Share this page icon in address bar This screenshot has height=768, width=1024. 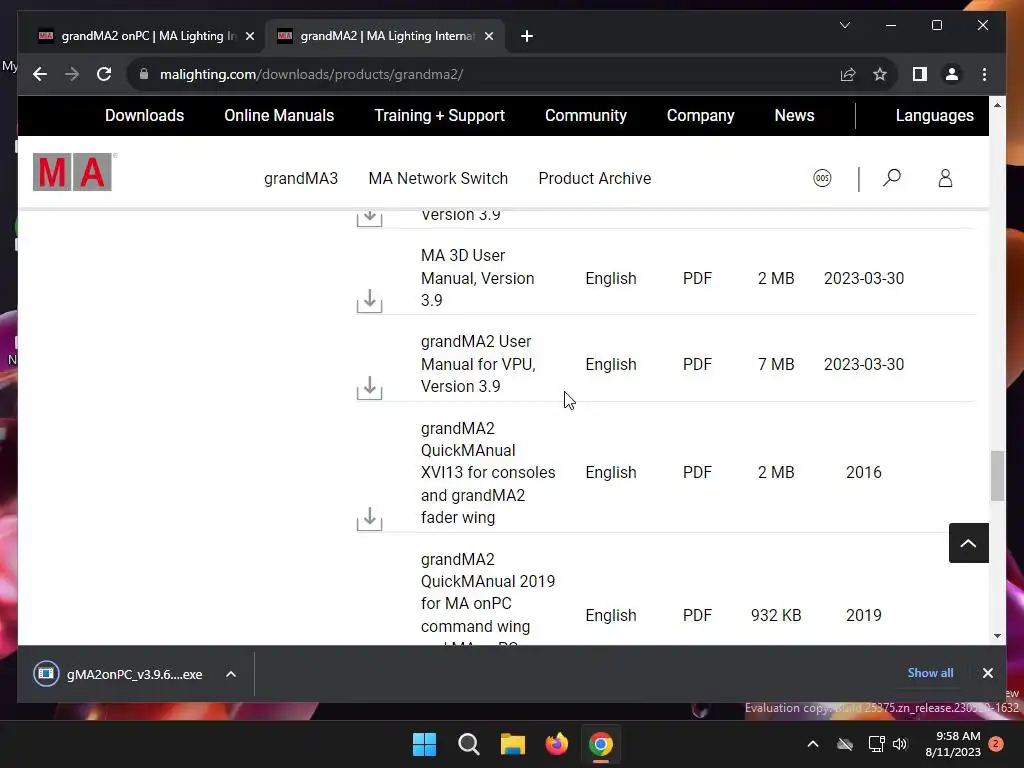point(848,74)
